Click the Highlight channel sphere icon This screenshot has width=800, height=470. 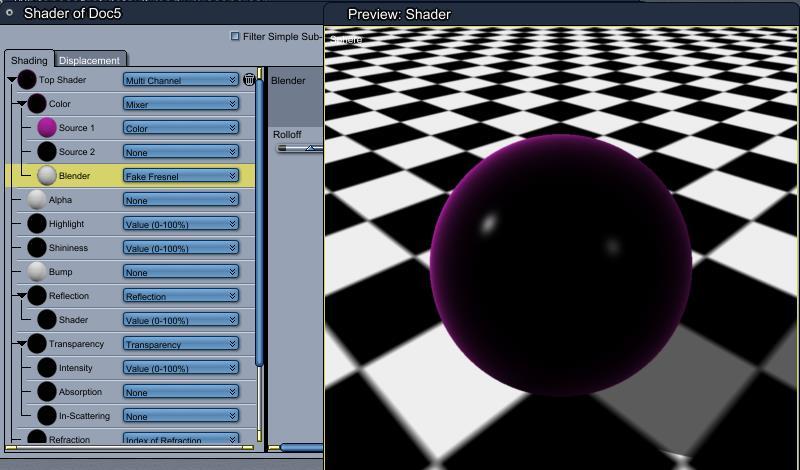point(37,224)
